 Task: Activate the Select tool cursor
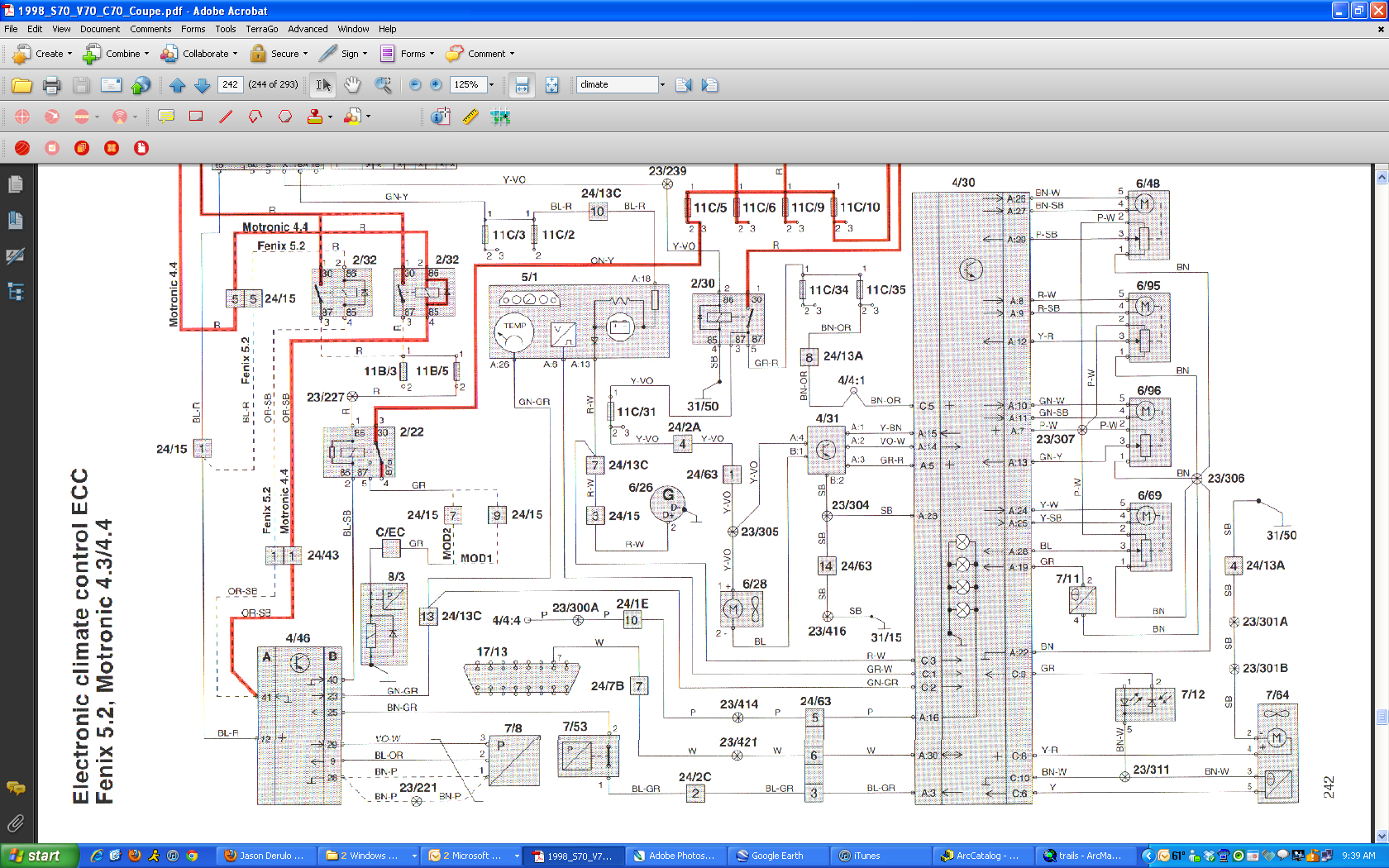point(323,84)
